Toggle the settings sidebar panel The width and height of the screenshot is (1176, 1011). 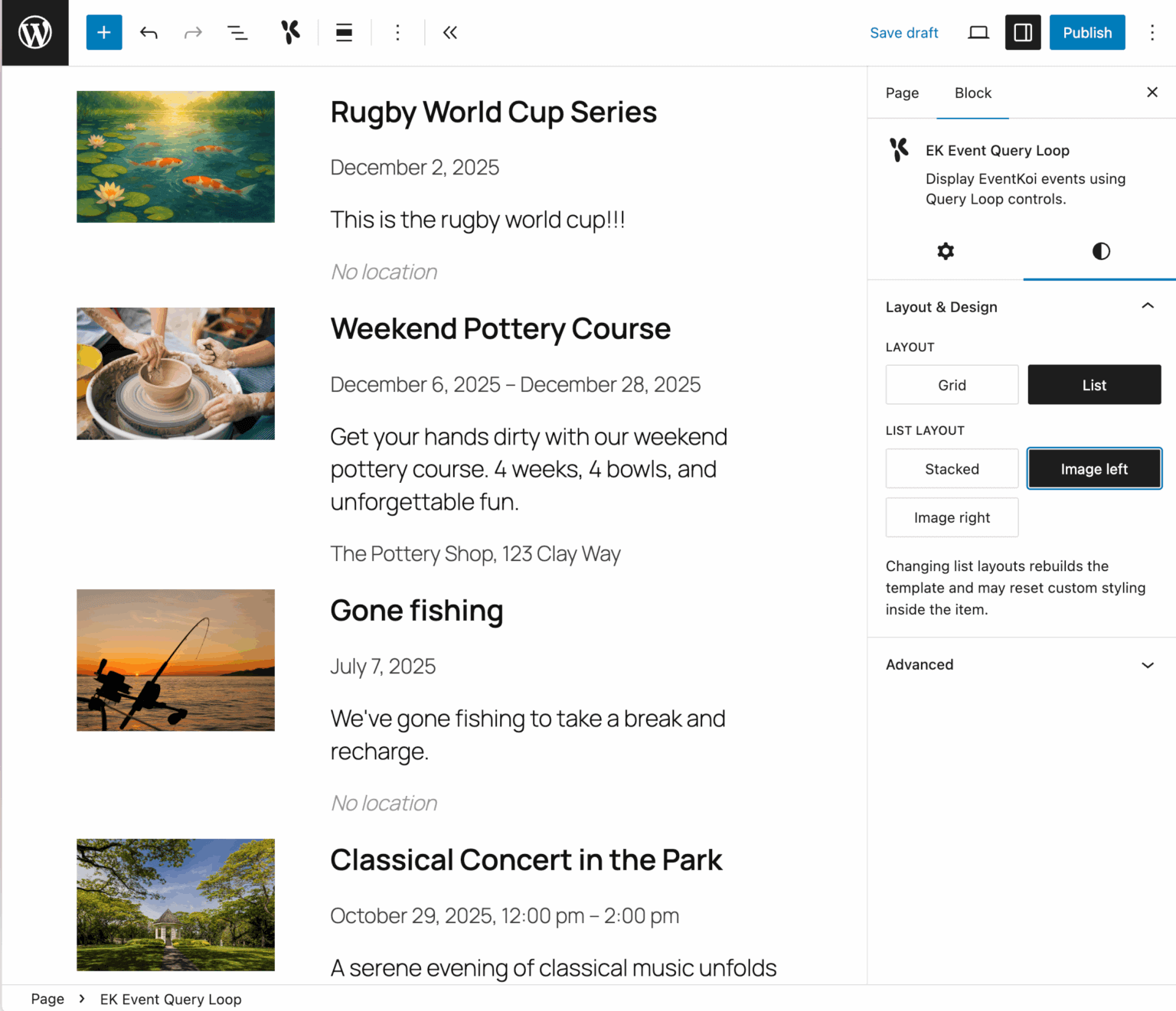pos(1023,33)
